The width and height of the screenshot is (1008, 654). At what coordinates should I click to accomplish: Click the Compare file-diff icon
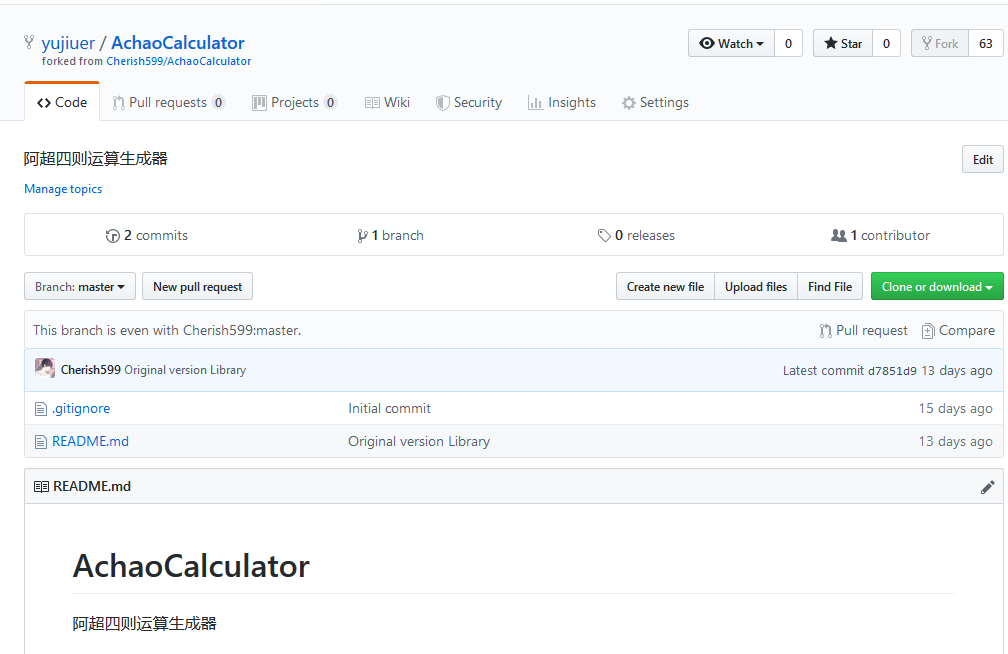coord(928,331)
